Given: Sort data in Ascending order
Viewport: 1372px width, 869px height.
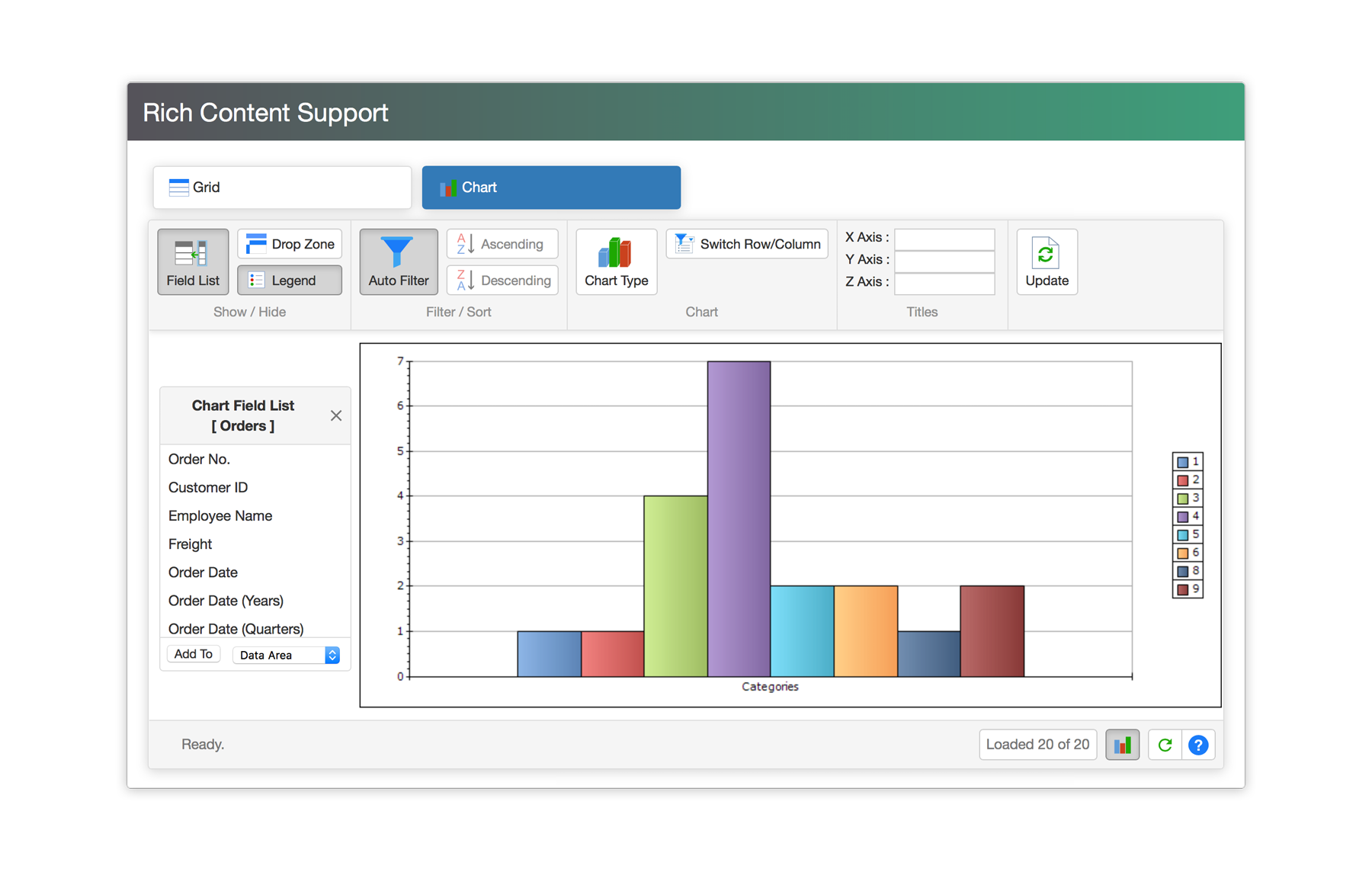Looking at the screenshot, I should point(502,244).
